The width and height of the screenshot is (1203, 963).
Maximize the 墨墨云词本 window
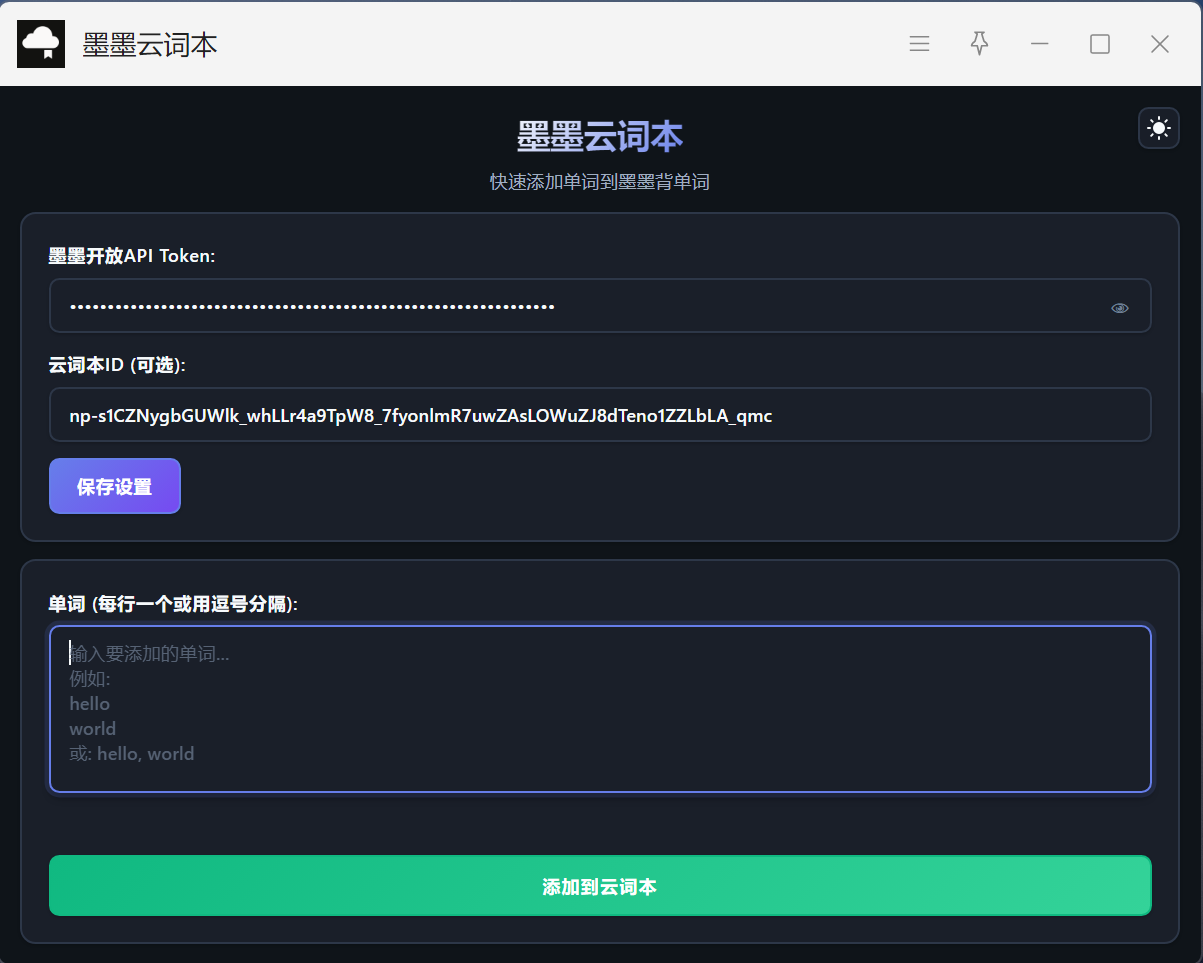tap(1100, 44)
